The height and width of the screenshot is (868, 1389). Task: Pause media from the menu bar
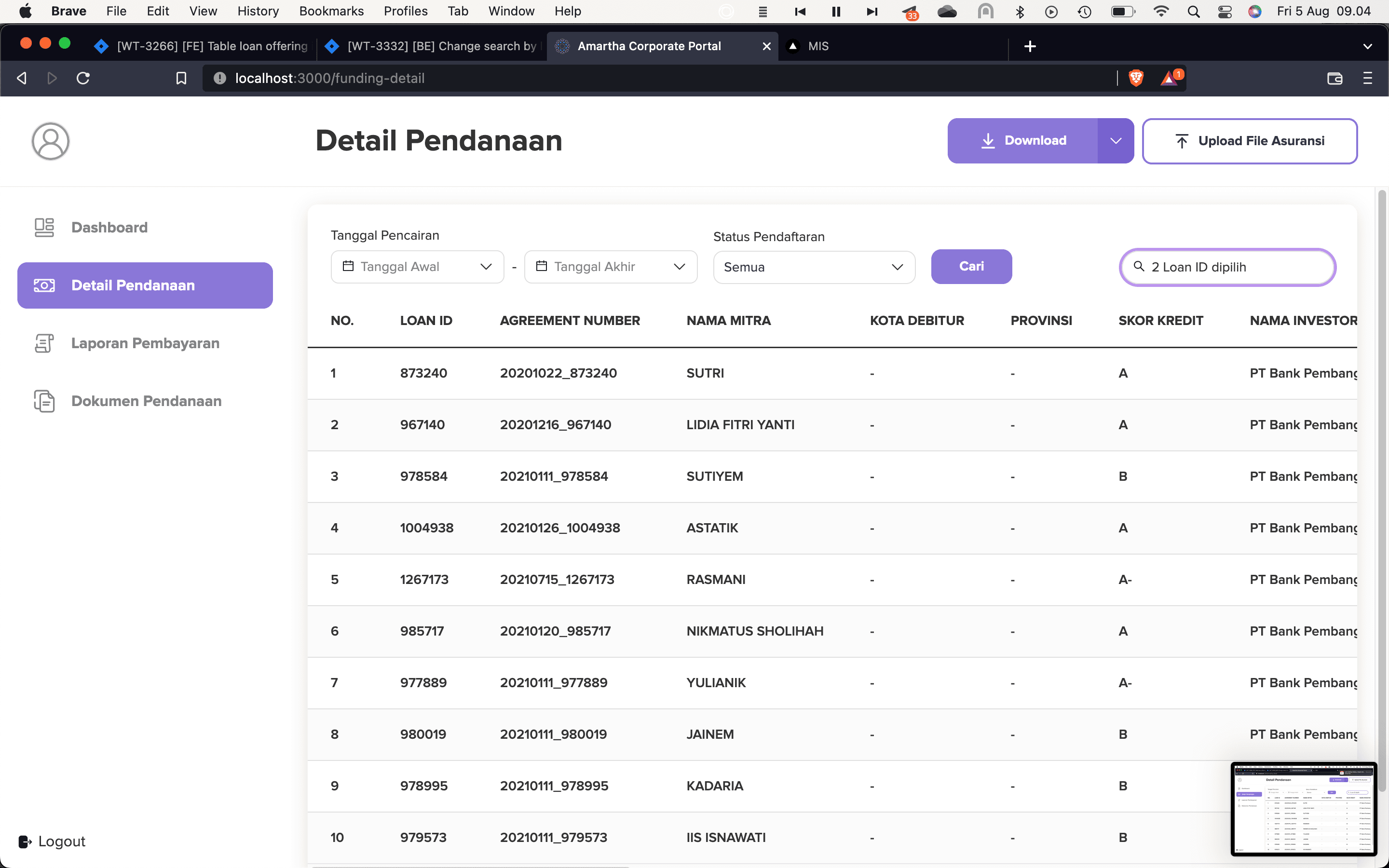point(836,12)
